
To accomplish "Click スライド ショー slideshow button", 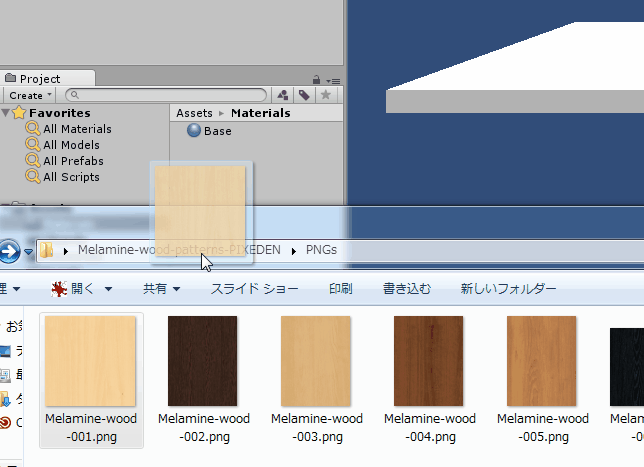I will pyautogui.click(x=255, y=289).
